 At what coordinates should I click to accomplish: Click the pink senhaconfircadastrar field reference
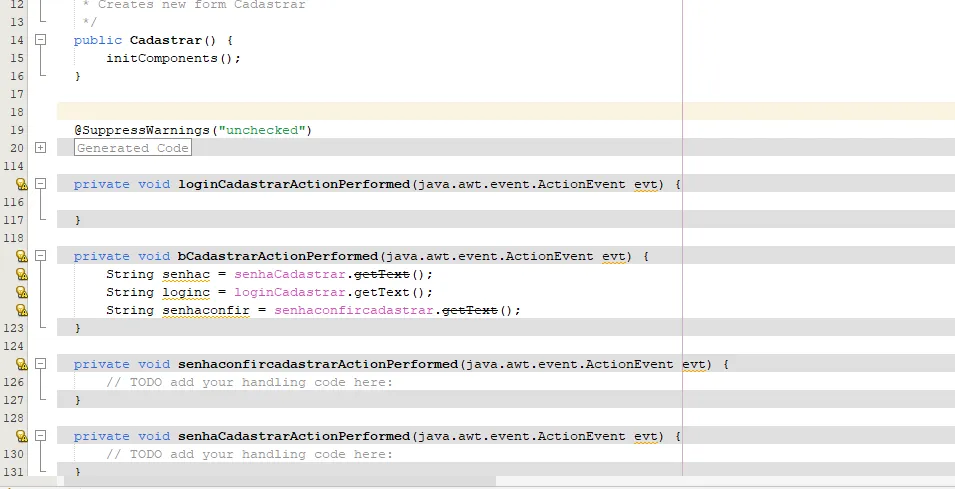click(354, 311)
